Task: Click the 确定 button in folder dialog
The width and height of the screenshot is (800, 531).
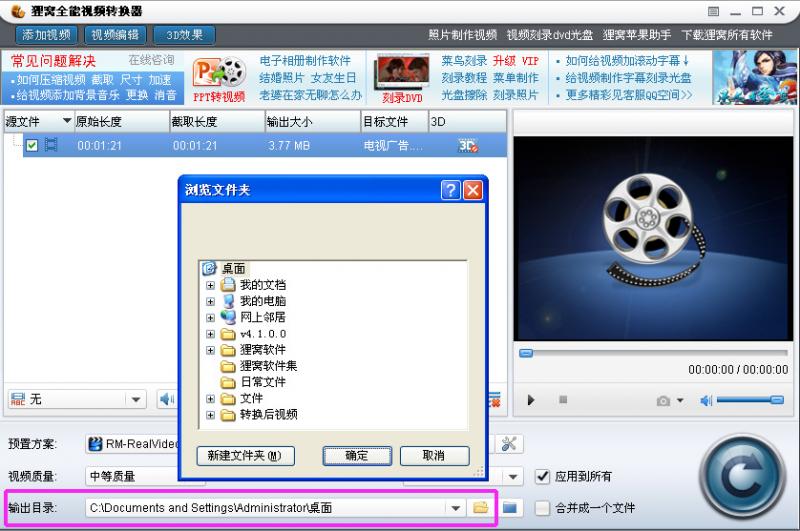Action: 356,455
